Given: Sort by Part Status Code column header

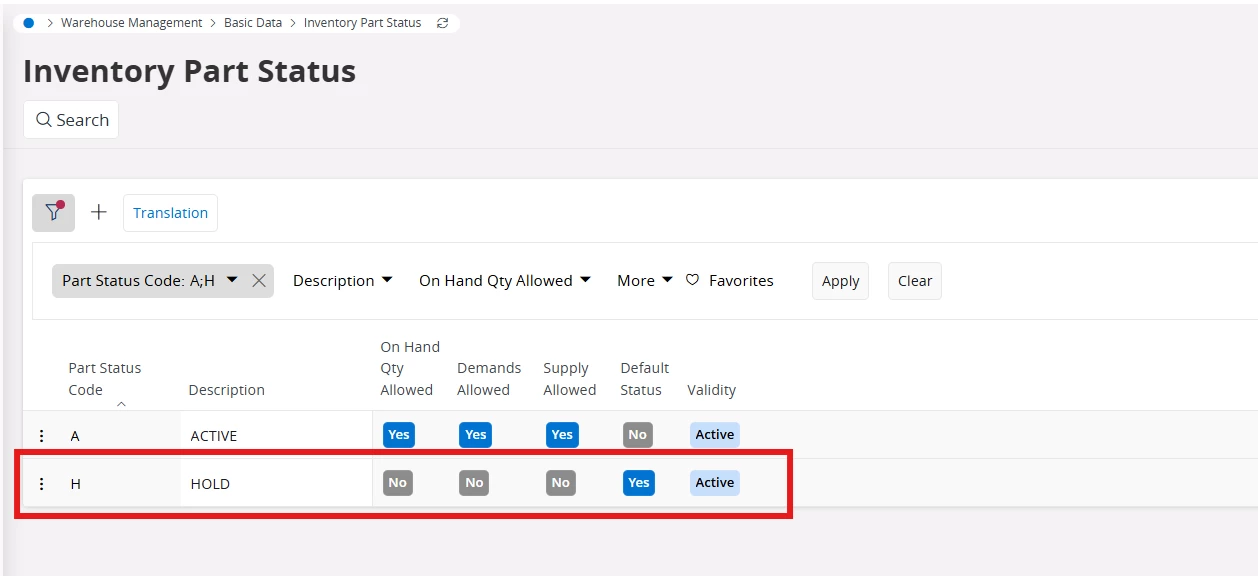Looking at the screenshot, I should pos(105,379).
